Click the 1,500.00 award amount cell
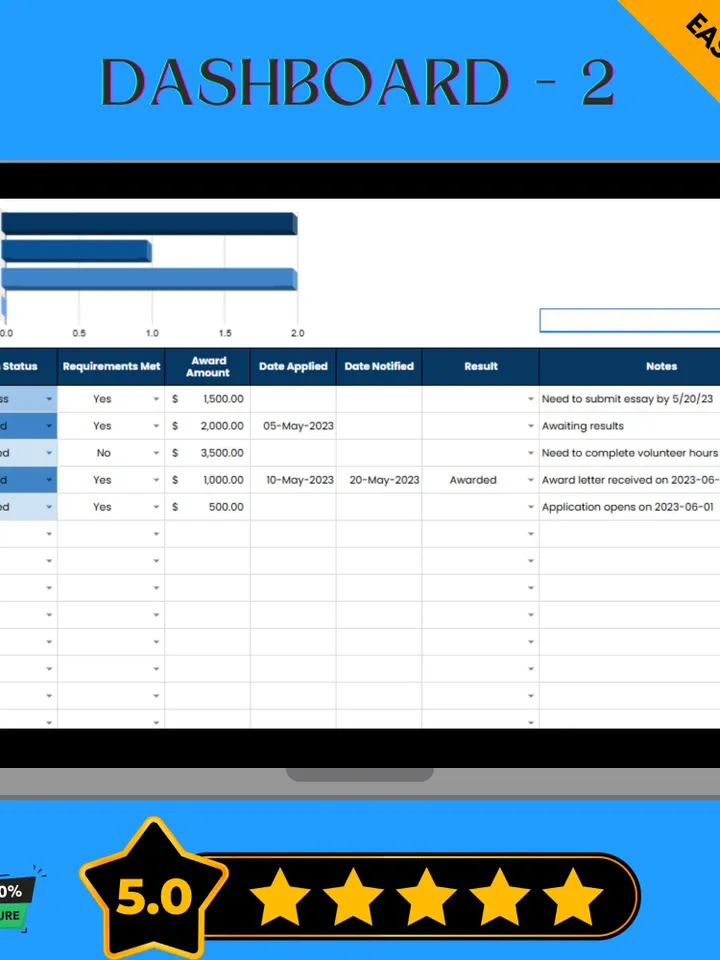 (x=208, y=399)
